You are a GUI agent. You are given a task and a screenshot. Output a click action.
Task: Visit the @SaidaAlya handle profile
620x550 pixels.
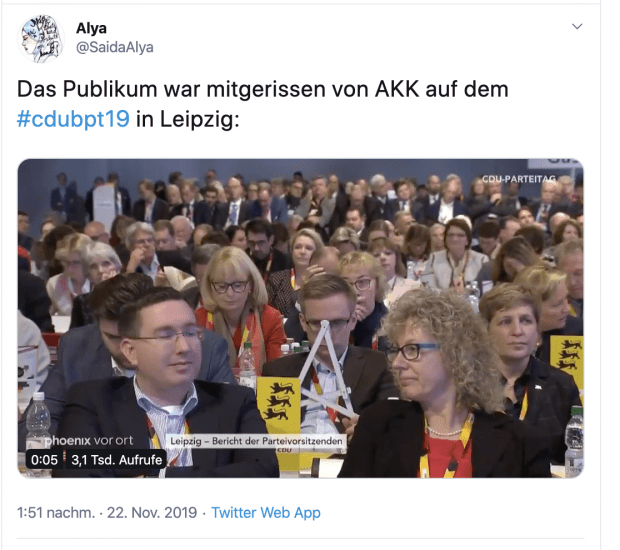click(x=115, y=47)
